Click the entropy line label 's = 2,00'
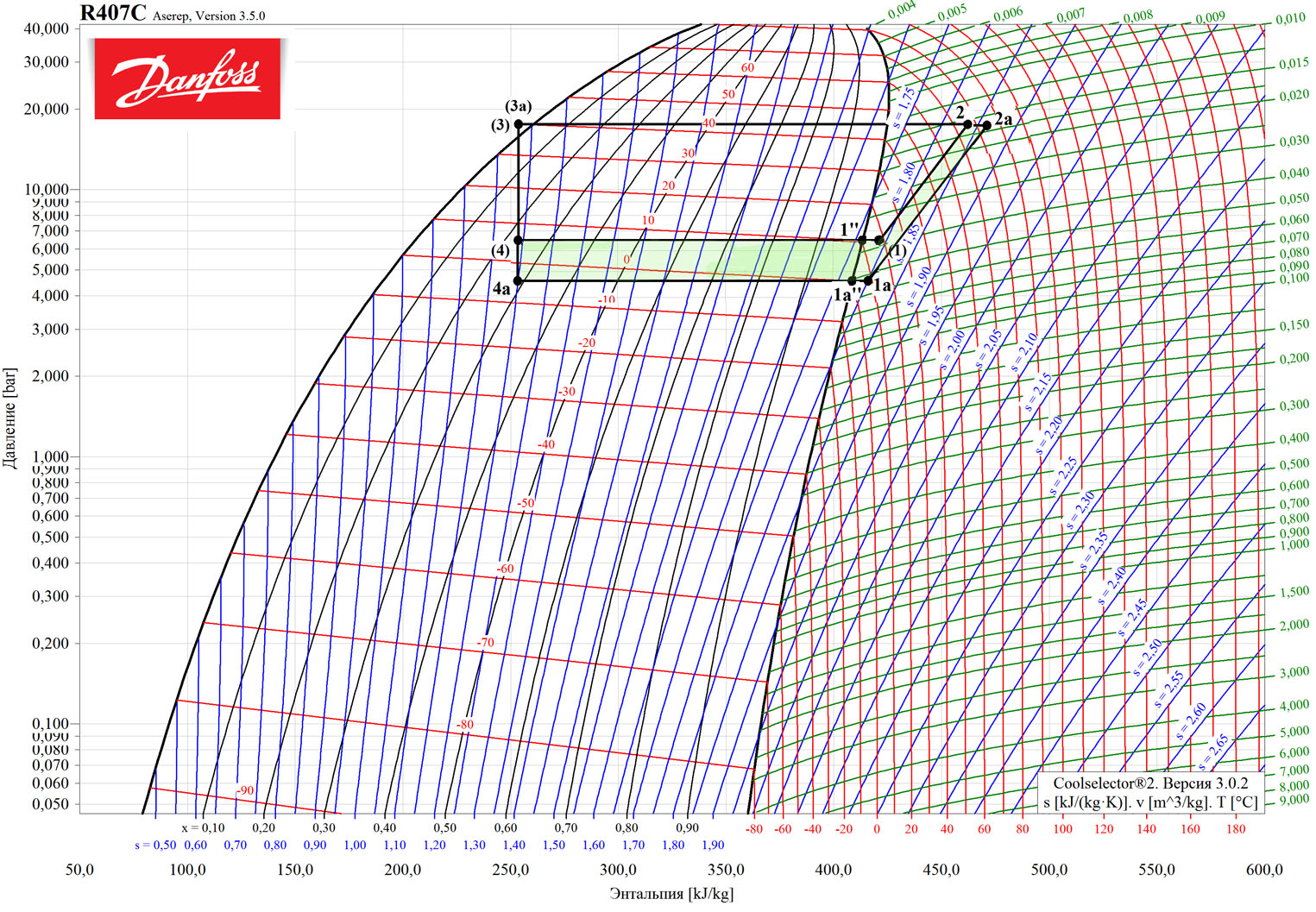 tap(952, 350)
